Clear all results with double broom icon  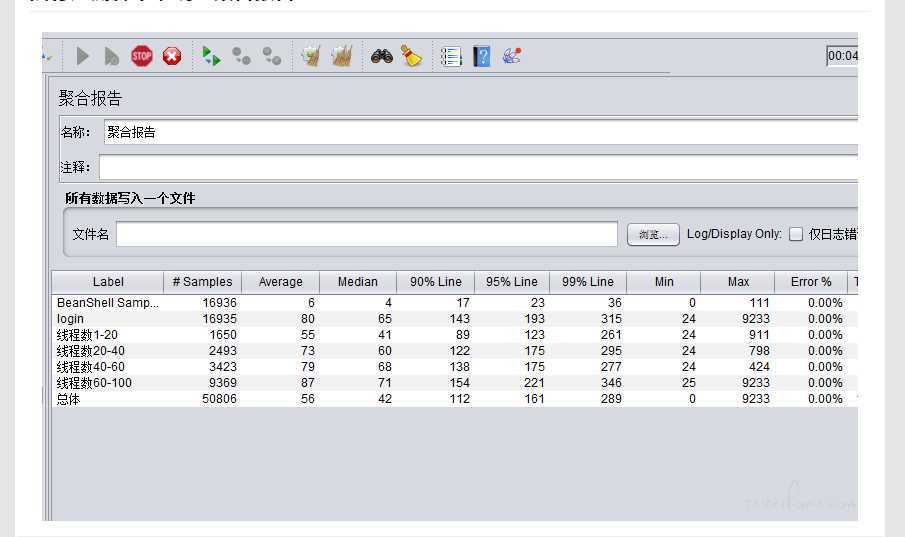342,56
